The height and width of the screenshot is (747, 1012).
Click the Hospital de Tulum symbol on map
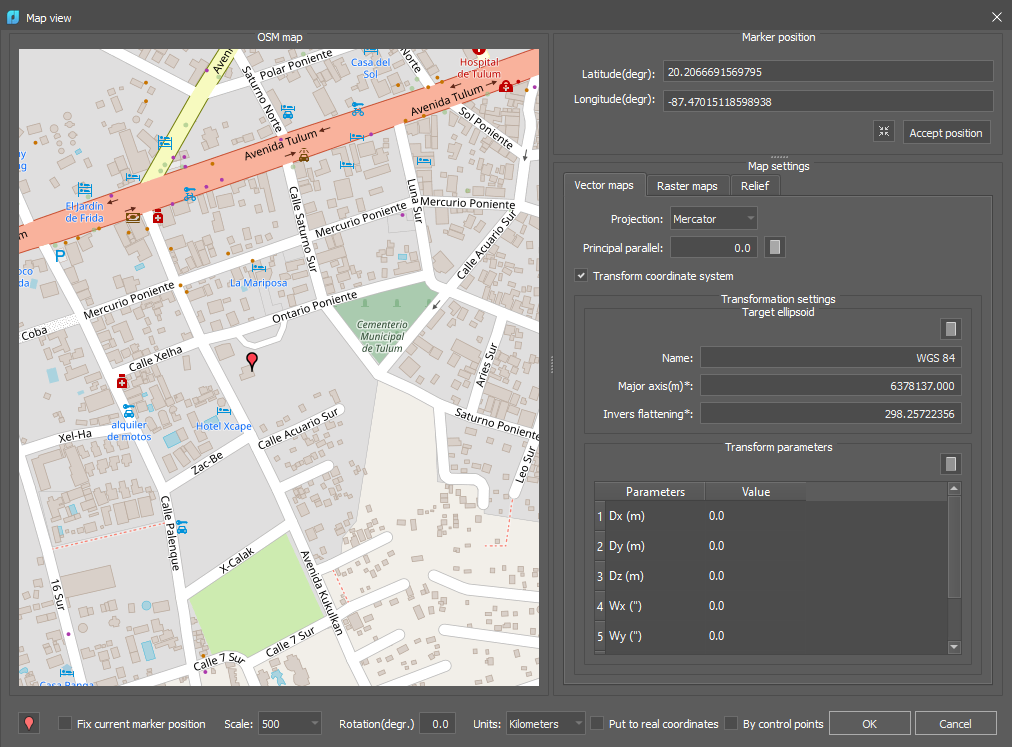476,48
